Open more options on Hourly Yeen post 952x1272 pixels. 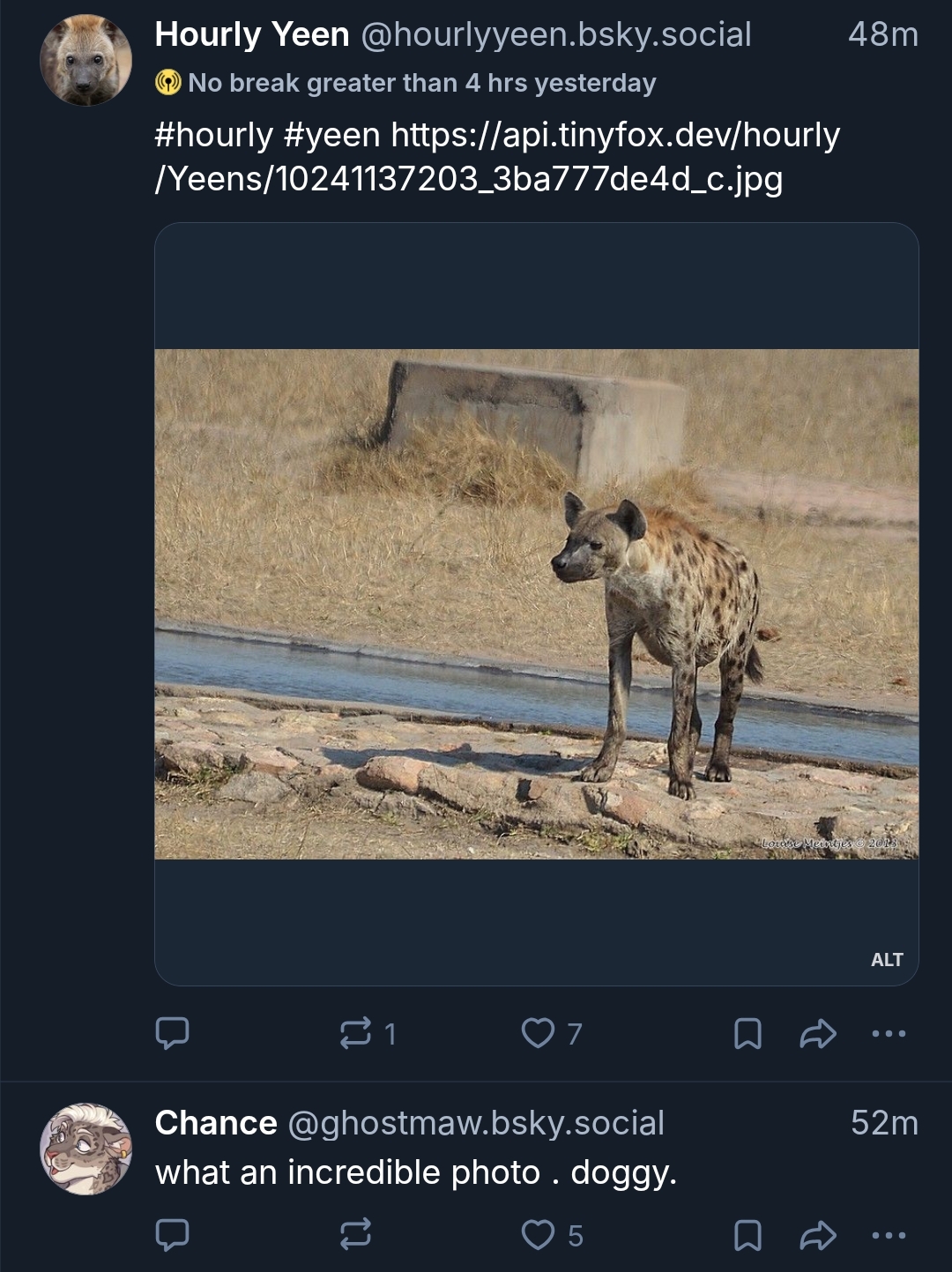coord(888,1033)
